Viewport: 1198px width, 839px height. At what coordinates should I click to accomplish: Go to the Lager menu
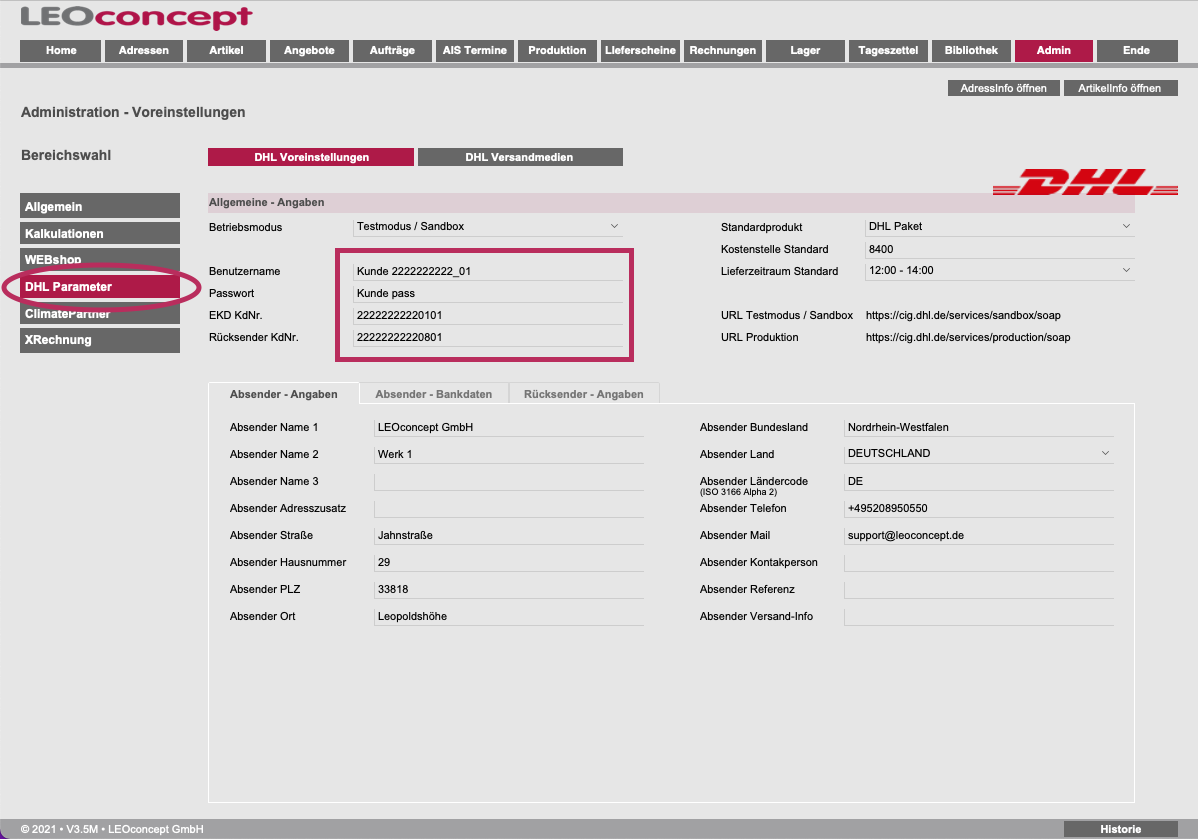pos(805,50)
